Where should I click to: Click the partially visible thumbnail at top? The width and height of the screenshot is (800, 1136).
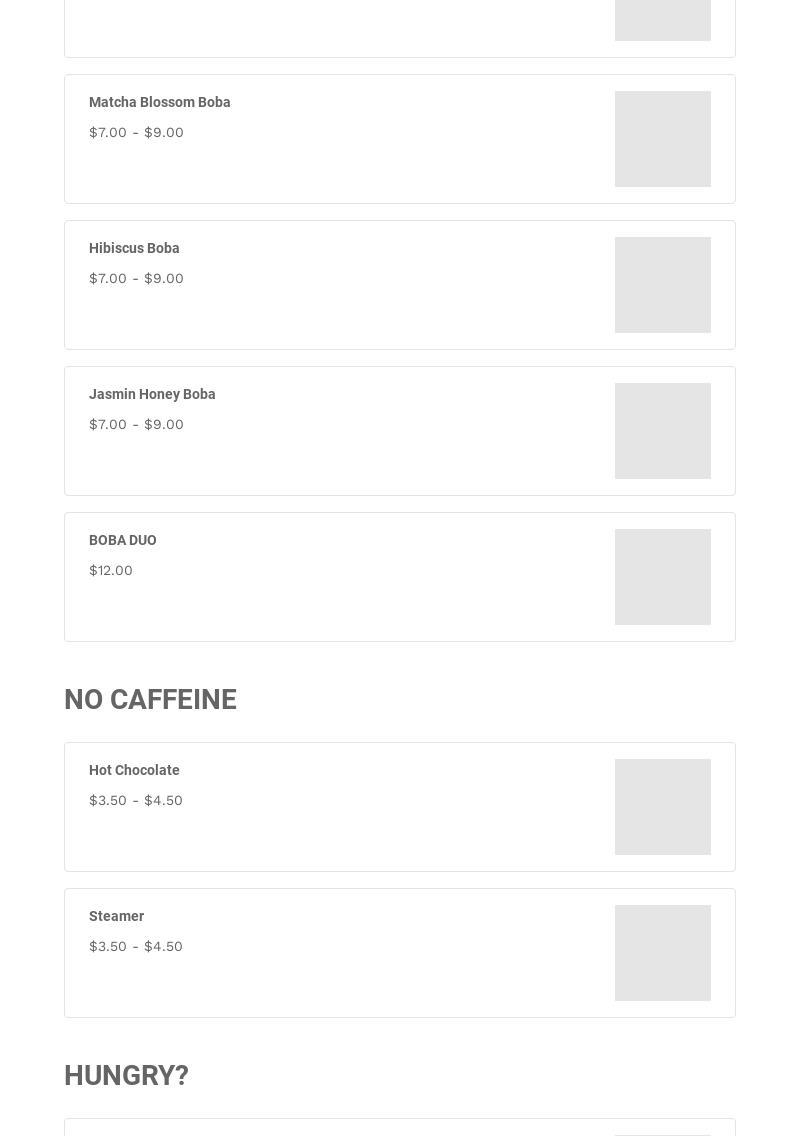(x=662, y=19)
